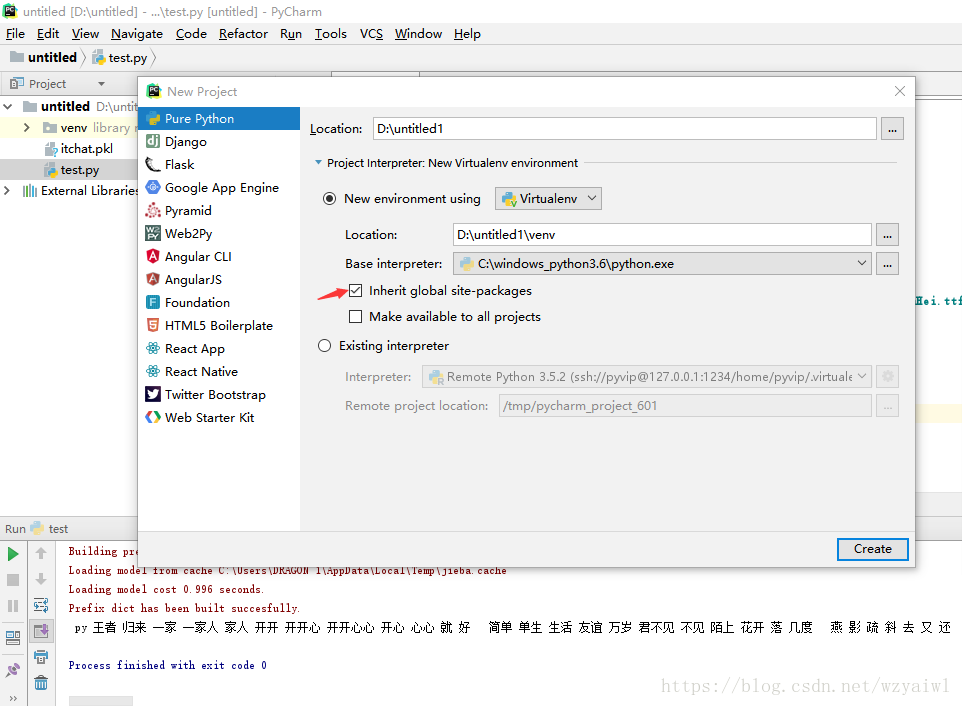Go up the stack trace arrow

point(41,553)
